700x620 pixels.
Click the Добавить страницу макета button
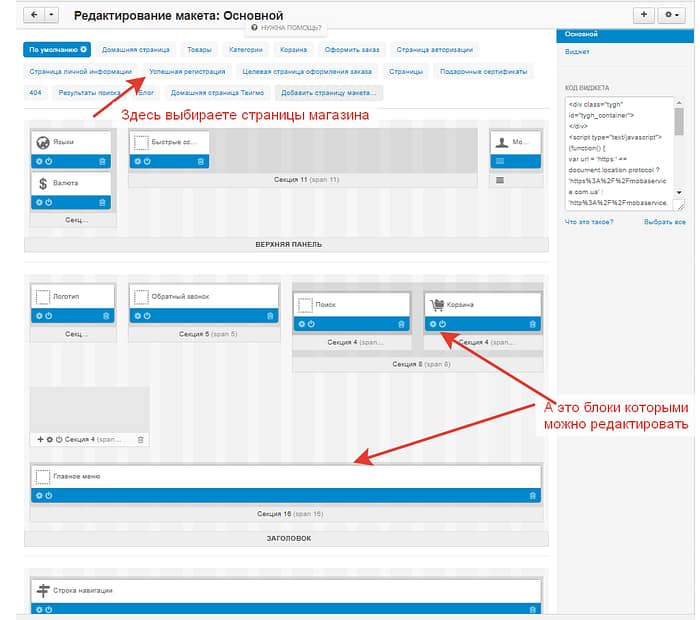pos(331,92)
